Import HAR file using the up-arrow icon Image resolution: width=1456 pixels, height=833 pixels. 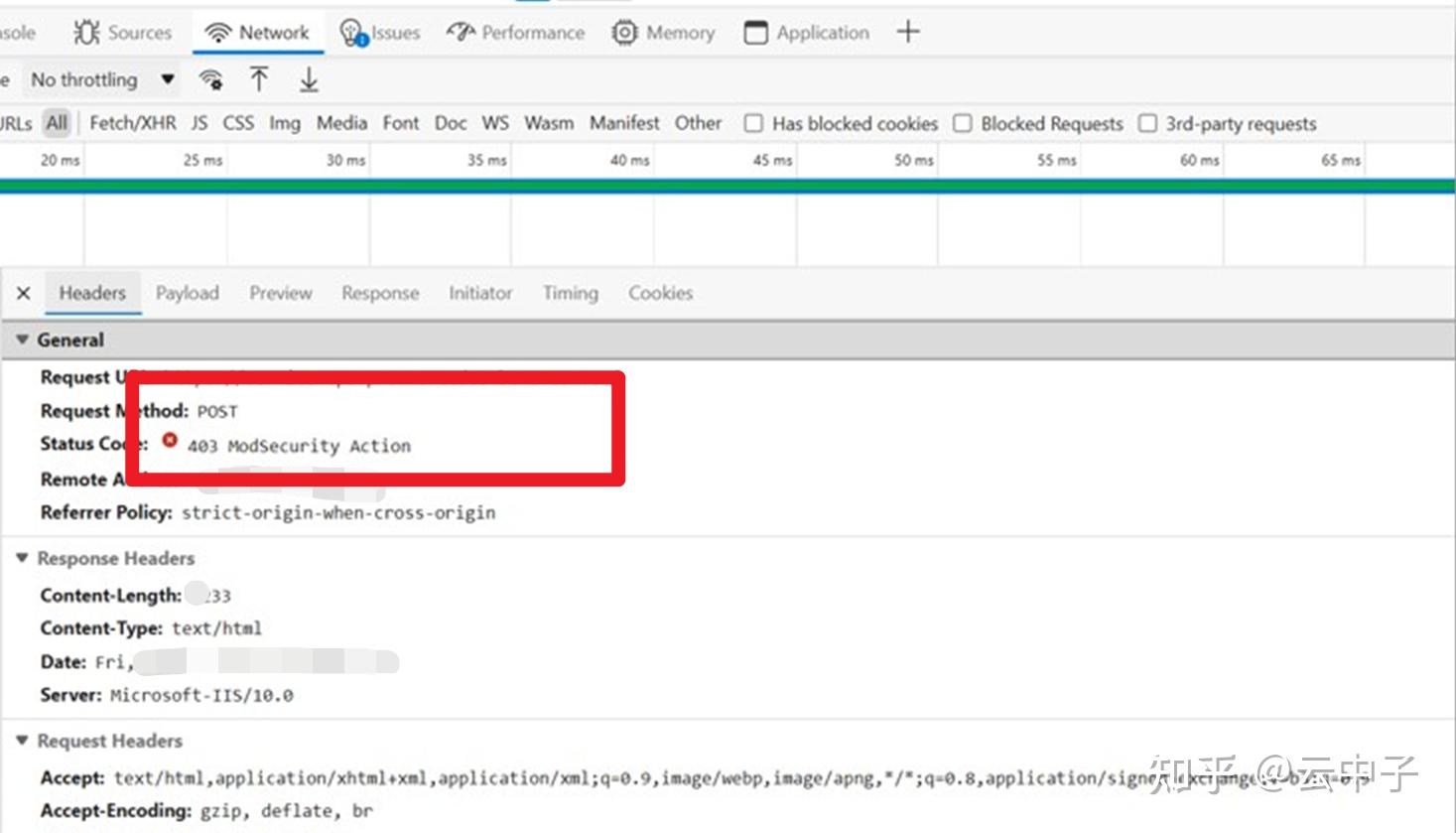click(x=258, y=79)
